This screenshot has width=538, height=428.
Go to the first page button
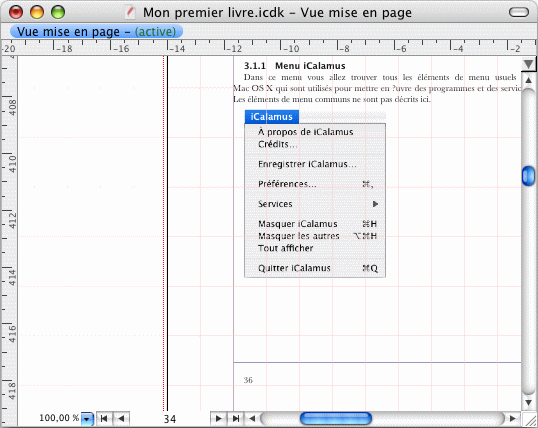click(104, 418)
